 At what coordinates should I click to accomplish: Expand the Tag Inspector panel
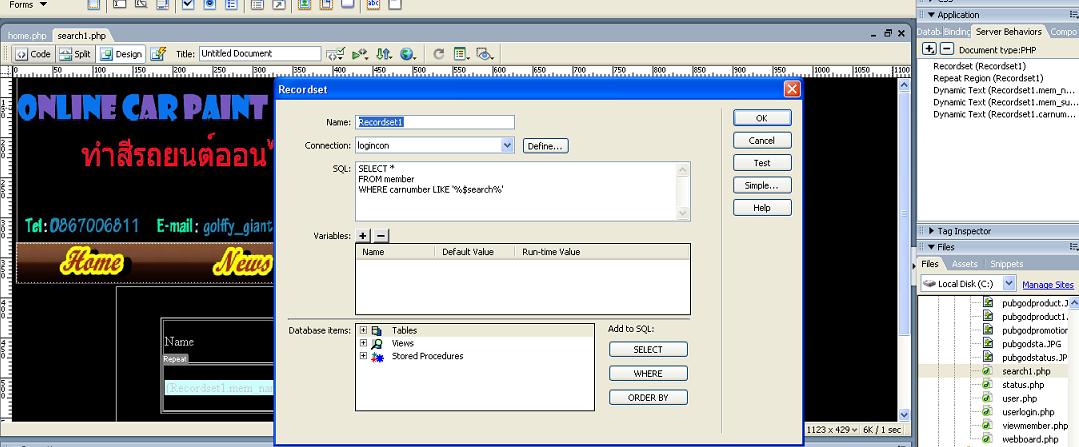tap(931, 231)
